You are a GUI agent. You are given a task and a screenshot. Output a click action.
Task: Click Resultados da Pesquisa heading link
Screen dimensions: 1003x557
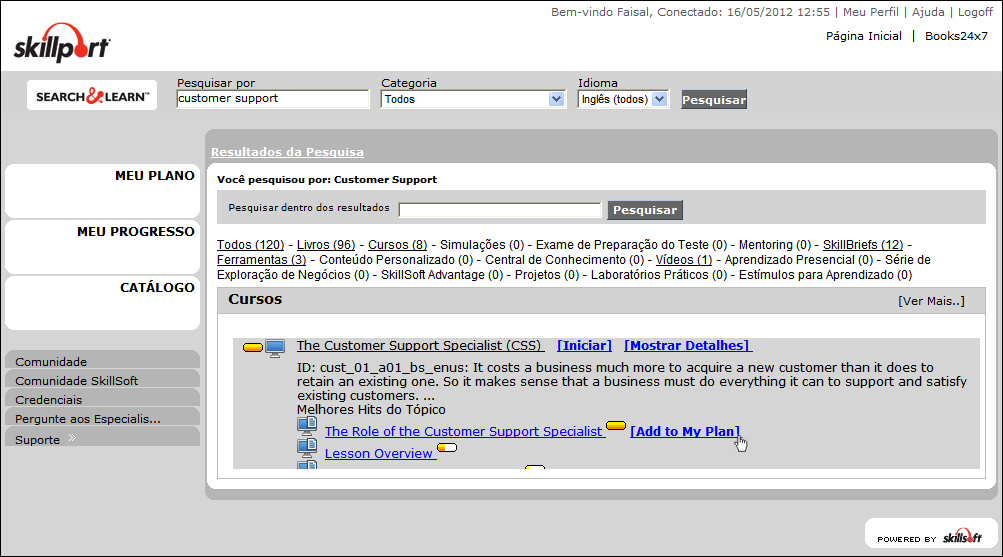click(287, 152)
